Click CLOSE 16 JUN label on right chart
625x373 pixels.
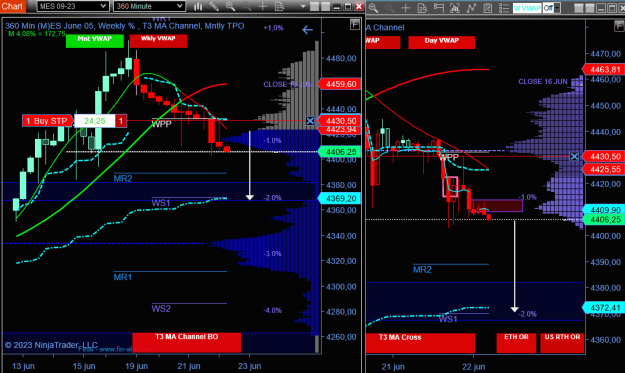(x=542, y=82)
